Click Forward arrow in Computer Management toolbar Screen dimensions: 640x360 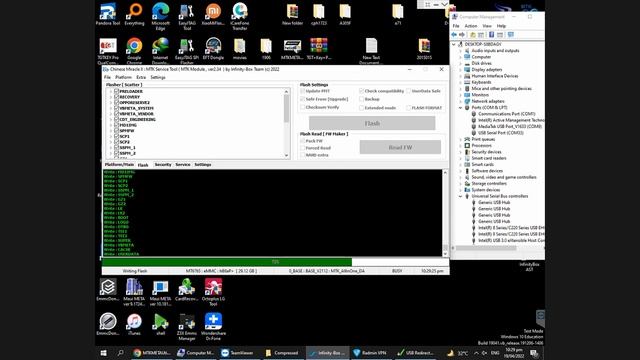[462, 35]
